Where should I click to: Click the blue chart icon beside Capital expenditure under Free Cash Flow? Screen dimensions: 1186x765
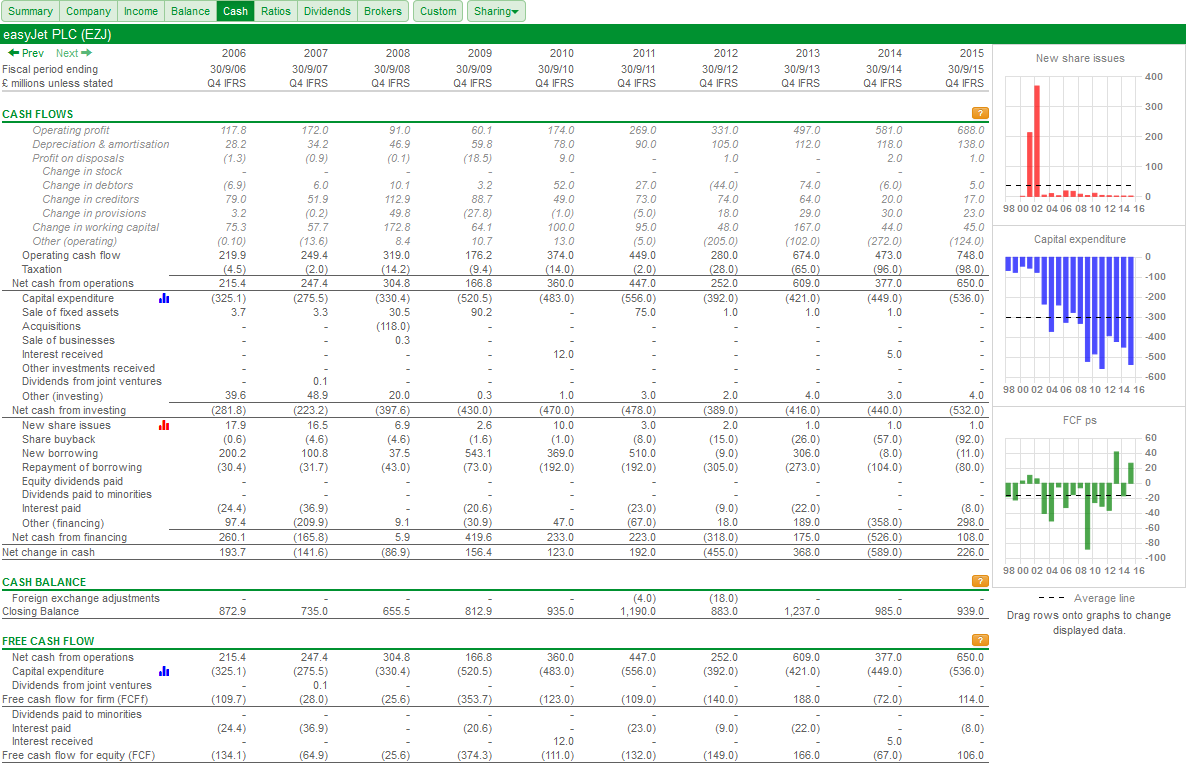coord(164,671)
